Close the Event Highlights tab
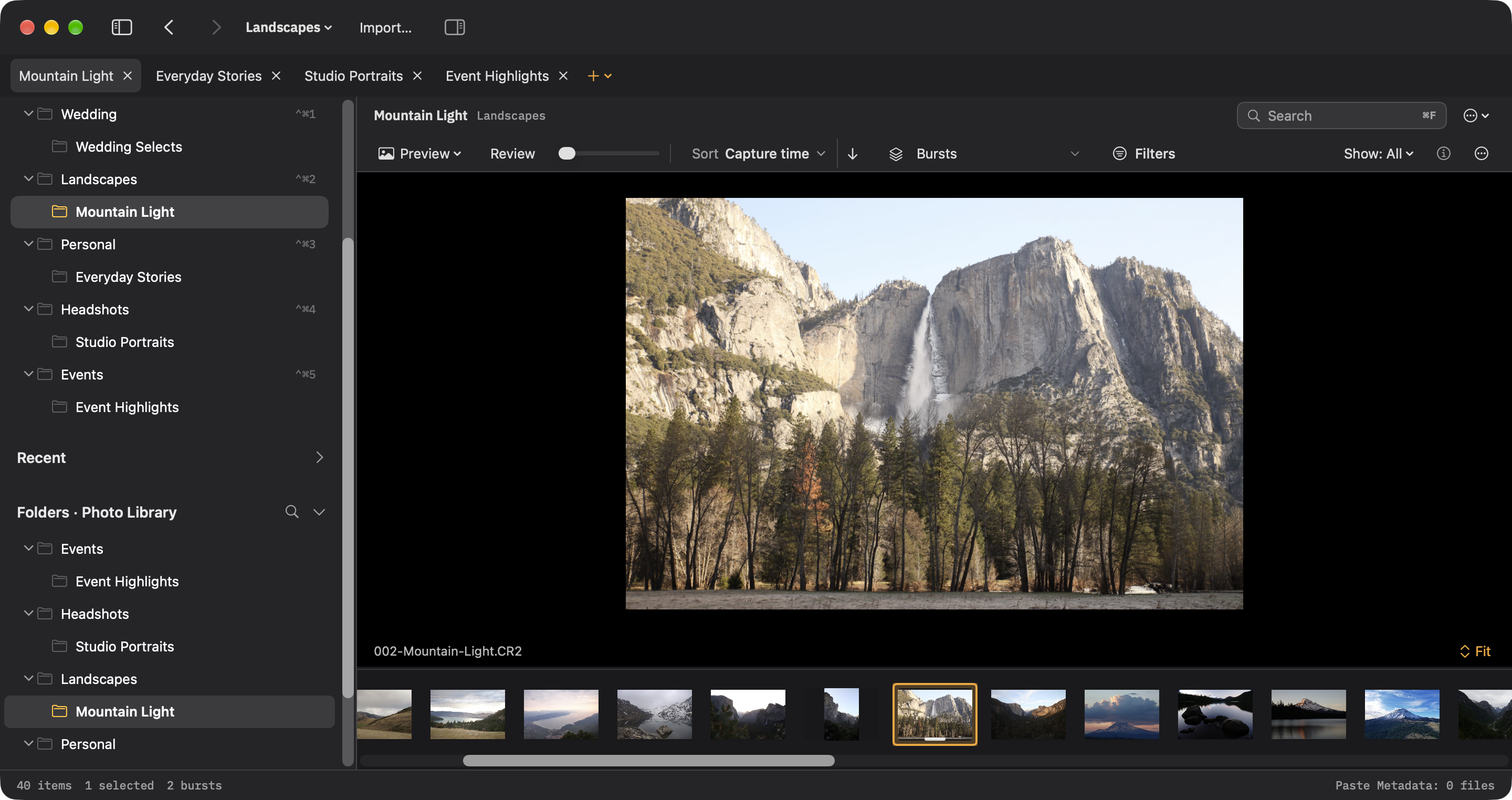Image resolution: width=1512 pixels, height=800 pixels. tap(563, 76)
